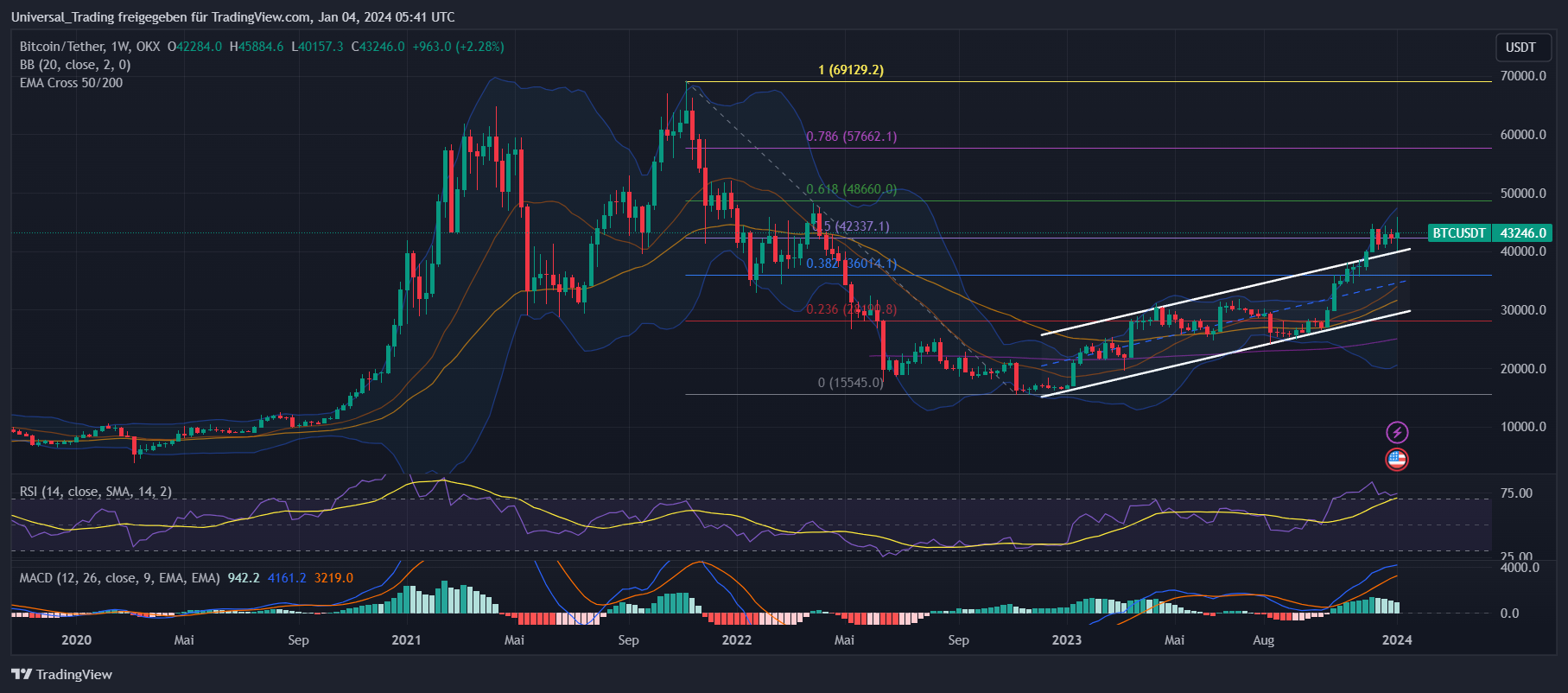The image size is (1568, 693).
Task: Select the RSI (14, close, SMA, 14, 2) legend
Action: coord(96,492)
